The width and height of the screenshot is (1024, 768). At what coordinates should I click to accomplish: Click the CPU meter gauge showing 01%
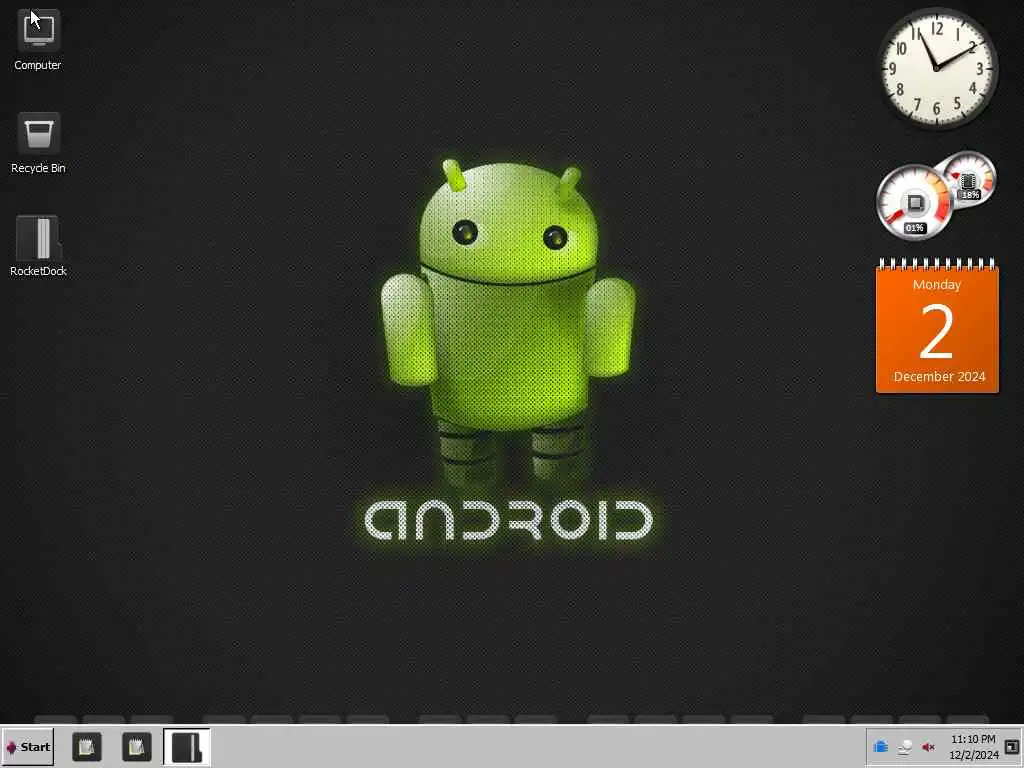coord(914,202)
